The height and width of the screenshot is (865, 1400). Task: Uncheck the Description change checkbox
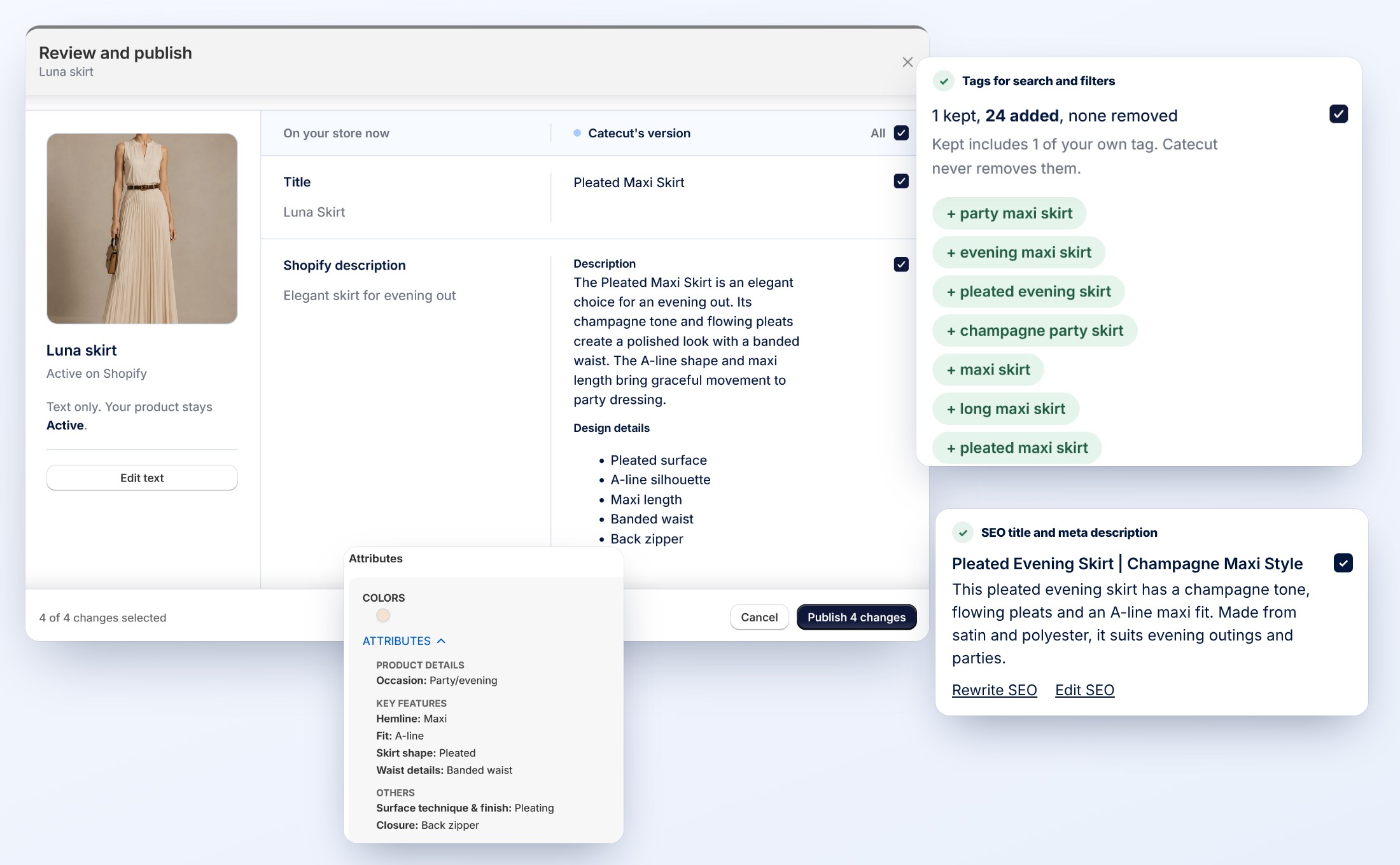[x=901, y=264]
